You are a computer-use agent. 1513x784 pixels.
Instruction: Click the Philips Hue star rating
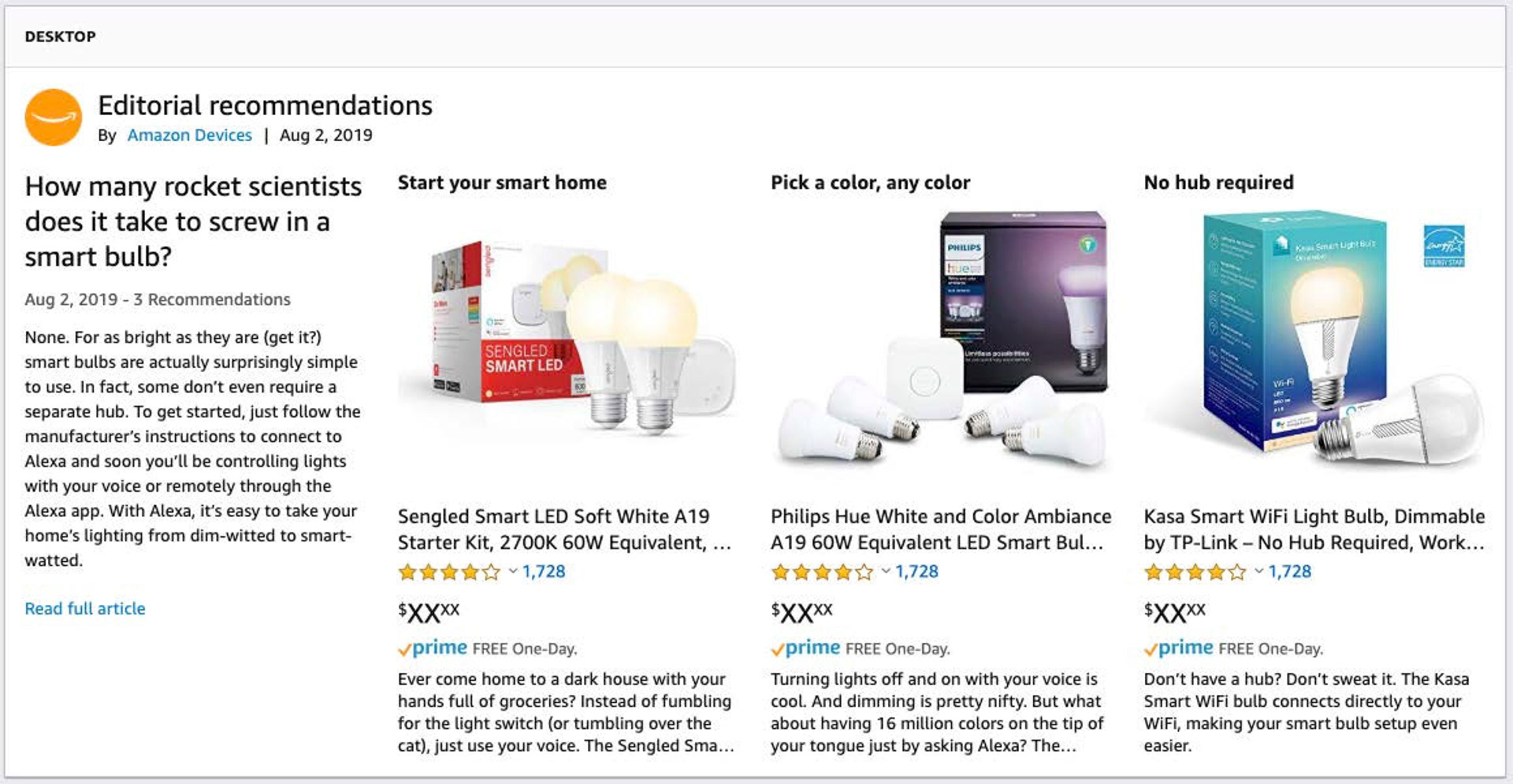click(821, 572)
